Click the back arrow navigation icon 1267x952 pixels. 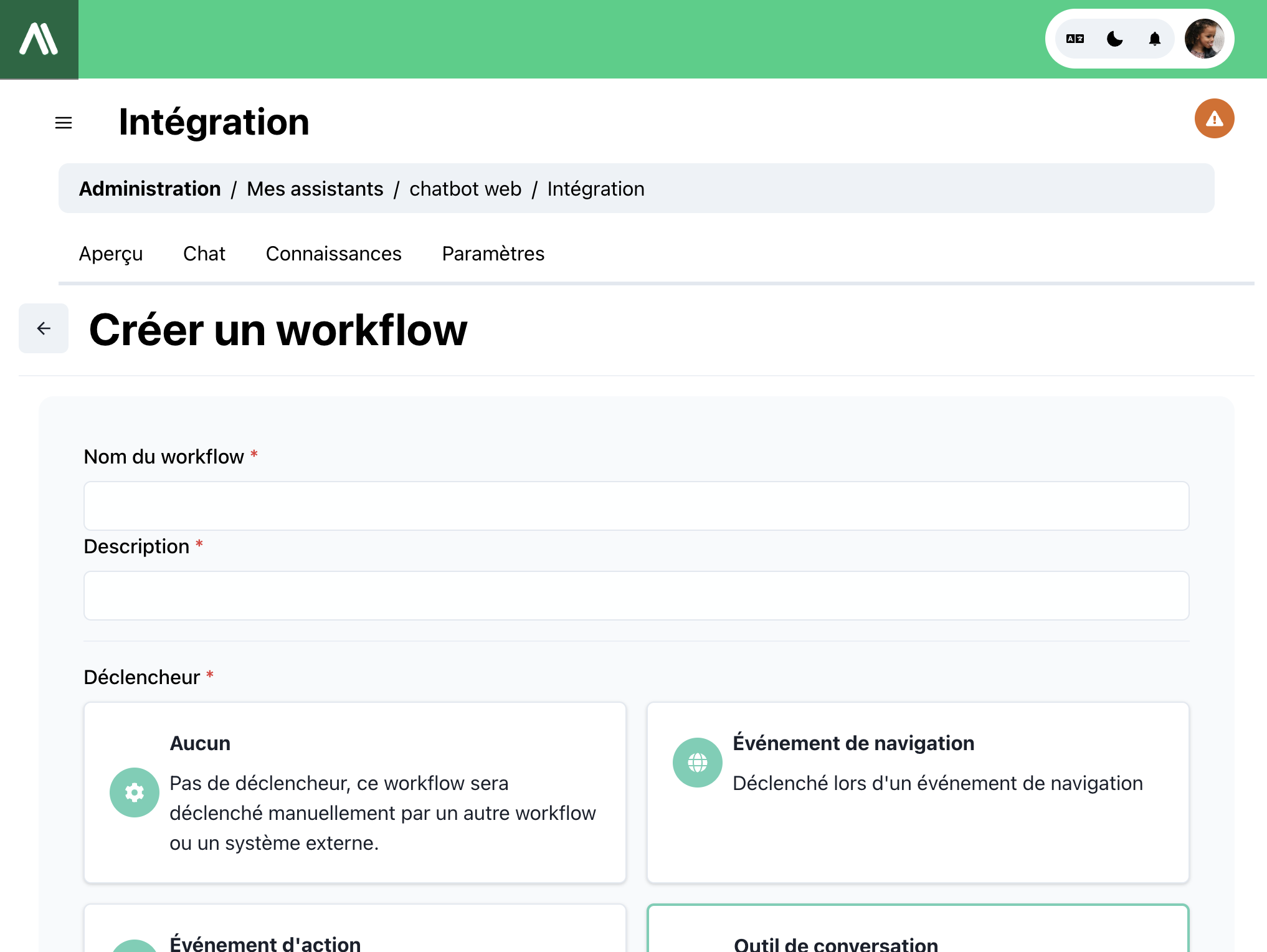pos(43,328)
